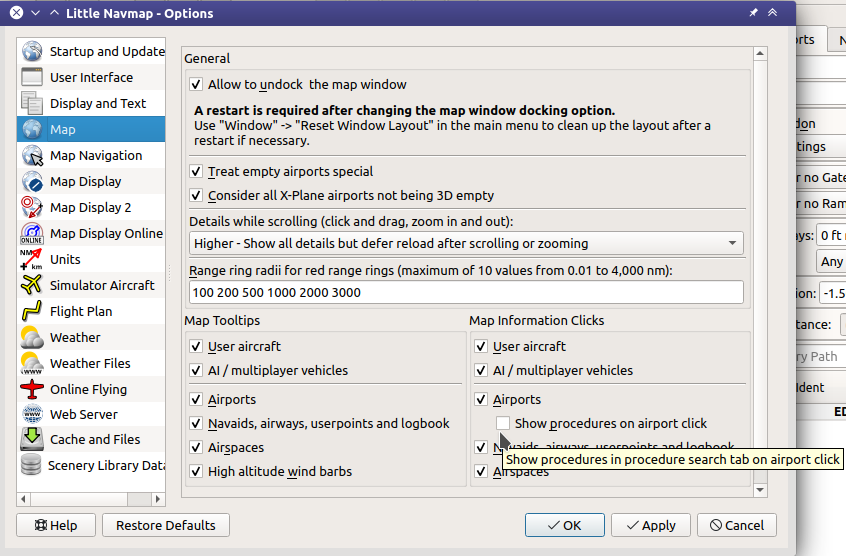Toggle Airports under Map Information Clicks
846x556 pixels.
tap(481, 400)
